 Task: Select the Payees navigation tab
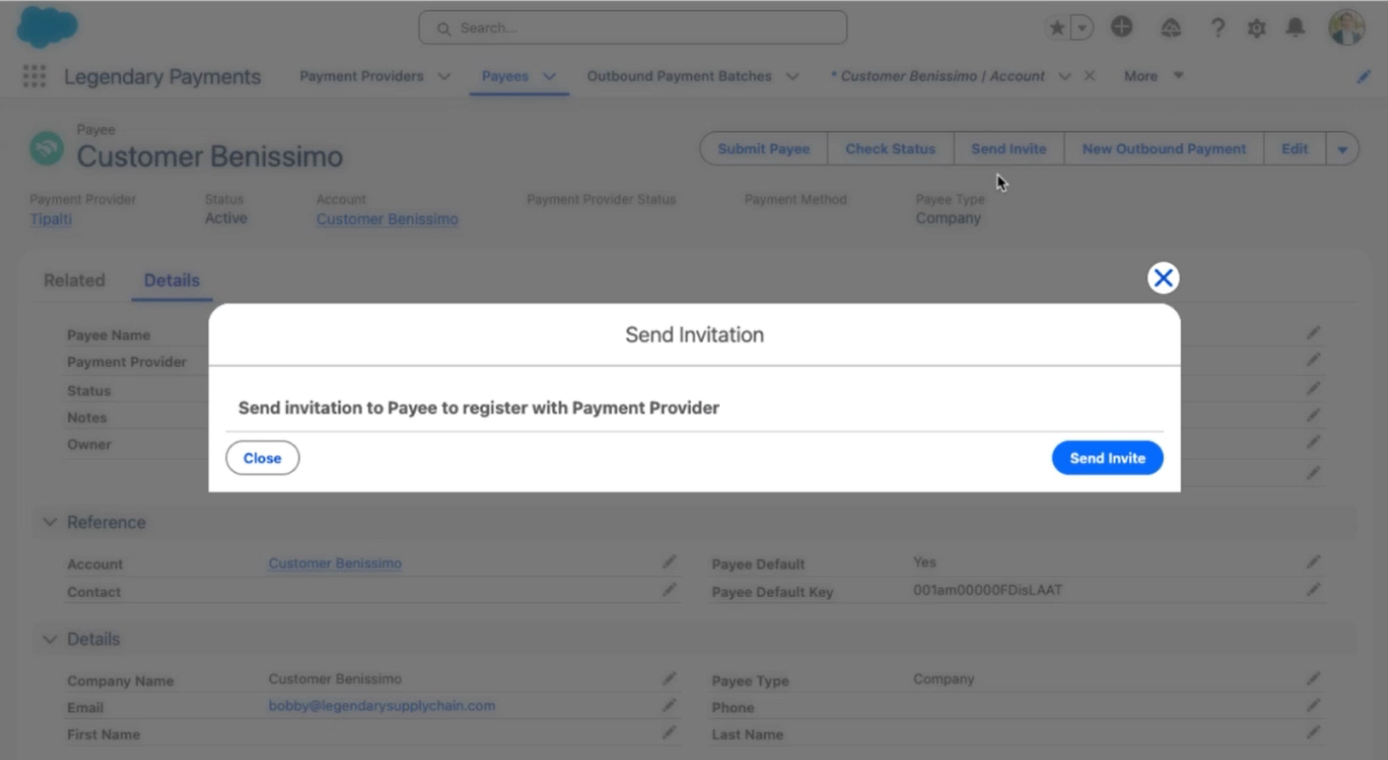coord(505,76)
